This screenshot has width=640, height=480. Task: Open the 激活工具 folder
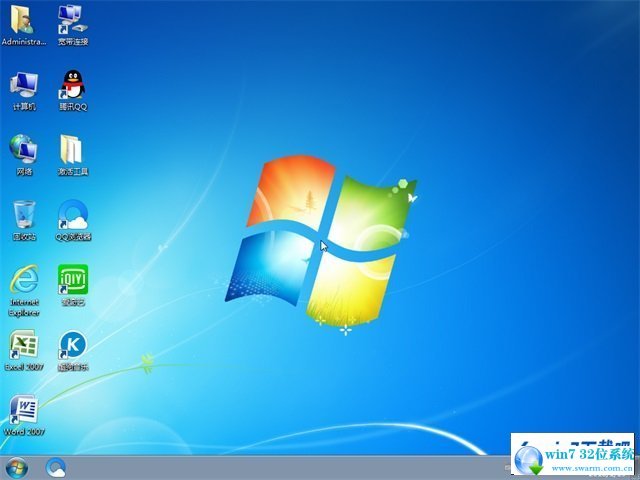[73, 155]
